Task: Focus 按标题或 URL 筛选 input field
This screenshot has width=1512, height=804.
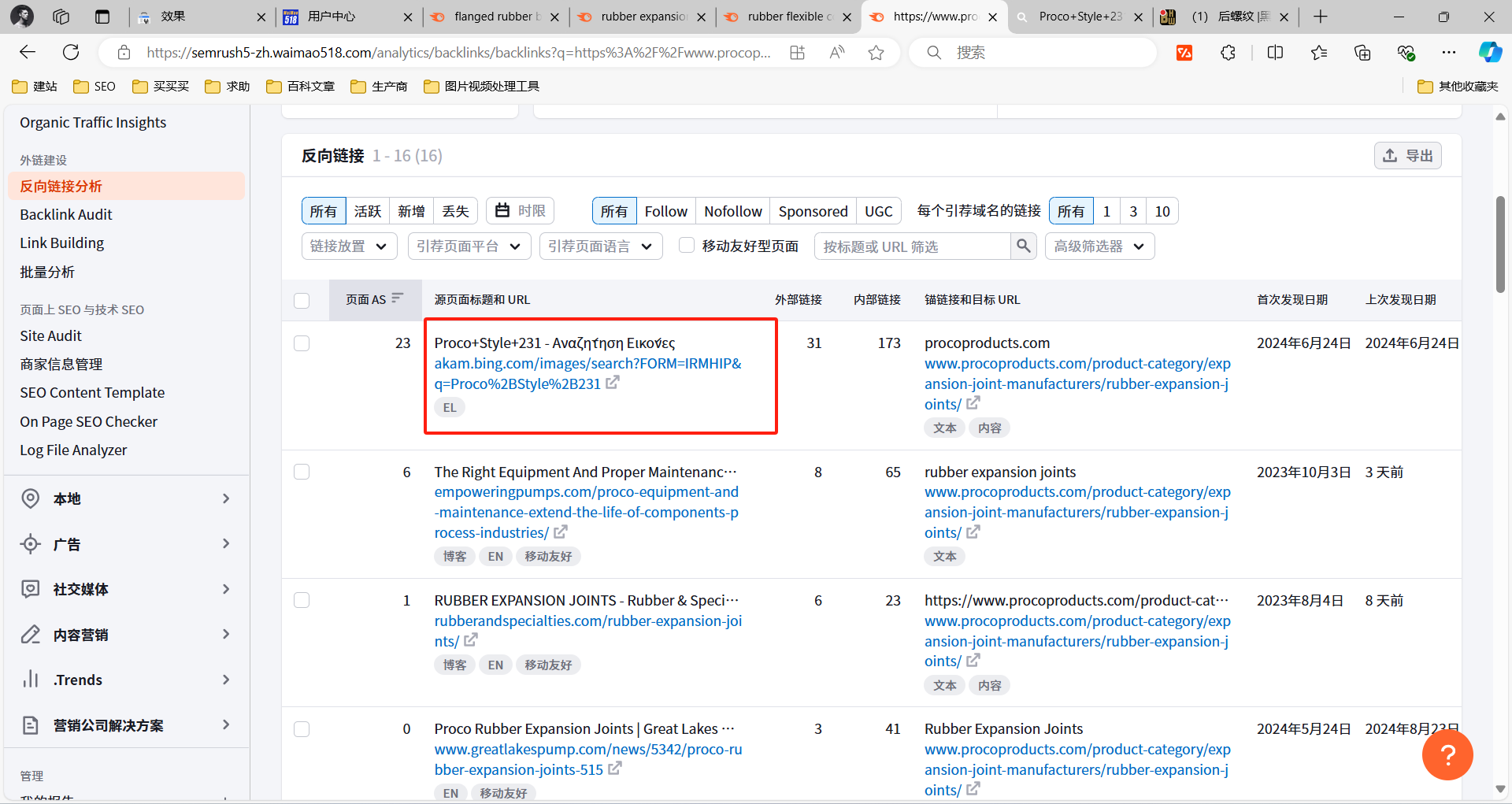Action: tap(913, 246)
